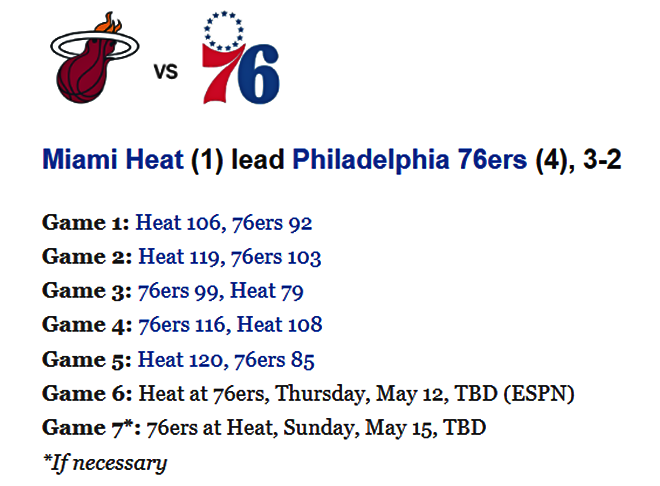Click the "If necessary" footnote

coord(105,462)
